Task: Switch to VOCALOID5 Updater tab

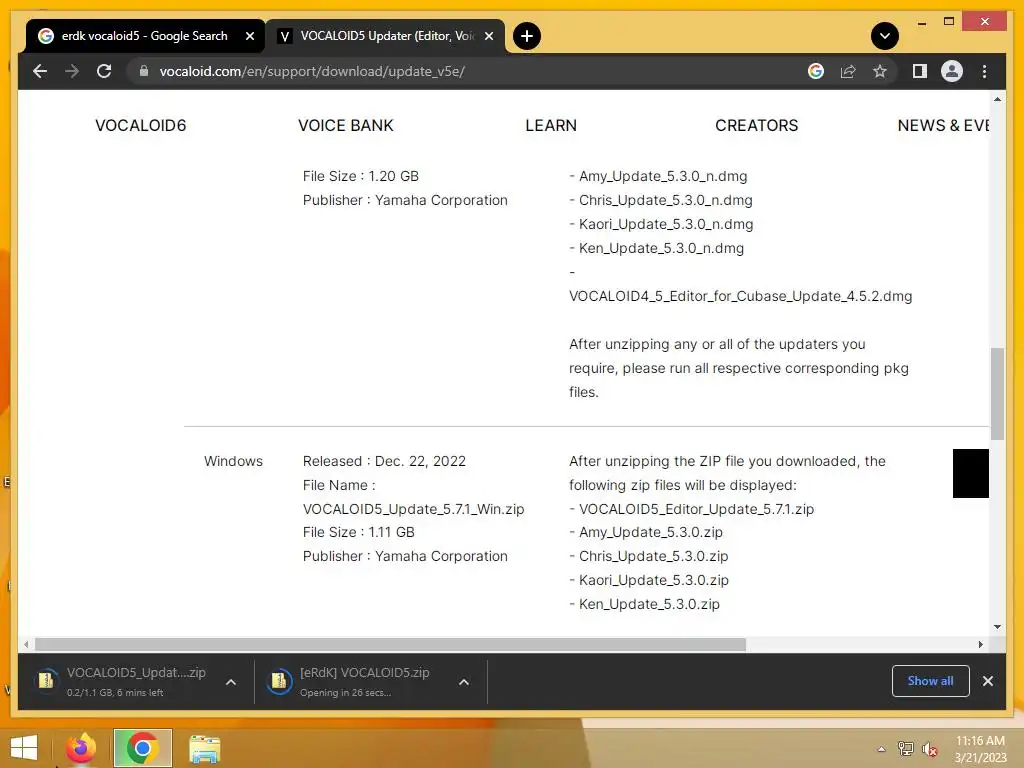Action: coord(385,36)
